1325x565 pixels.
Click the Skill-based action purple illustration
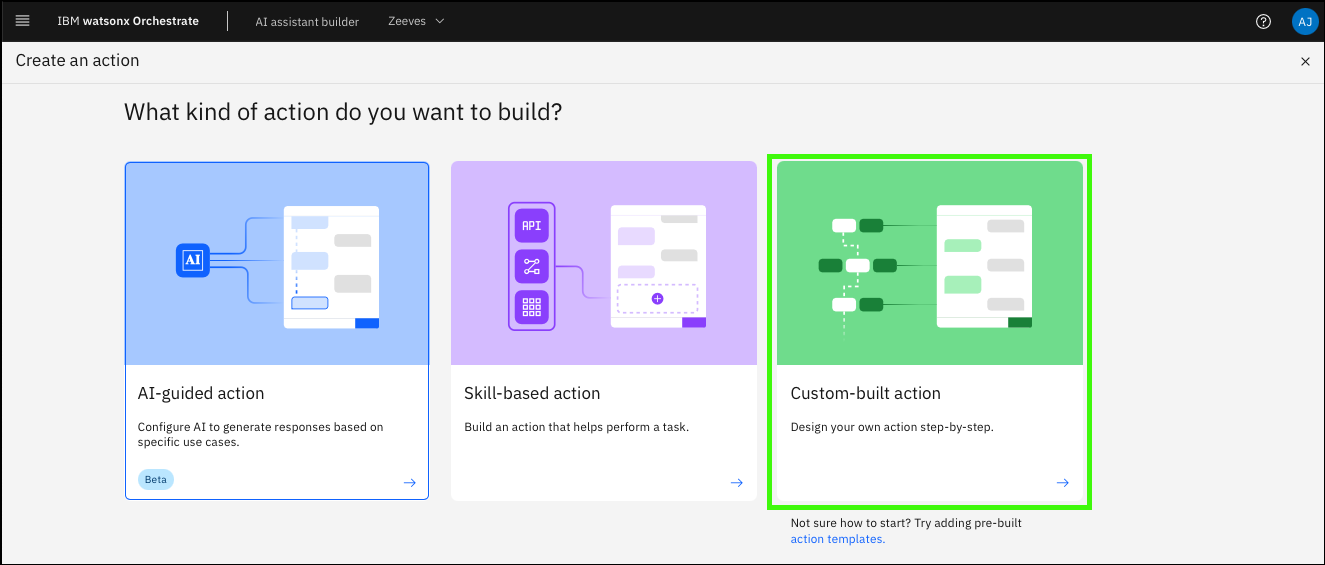(x=603, y=263)
